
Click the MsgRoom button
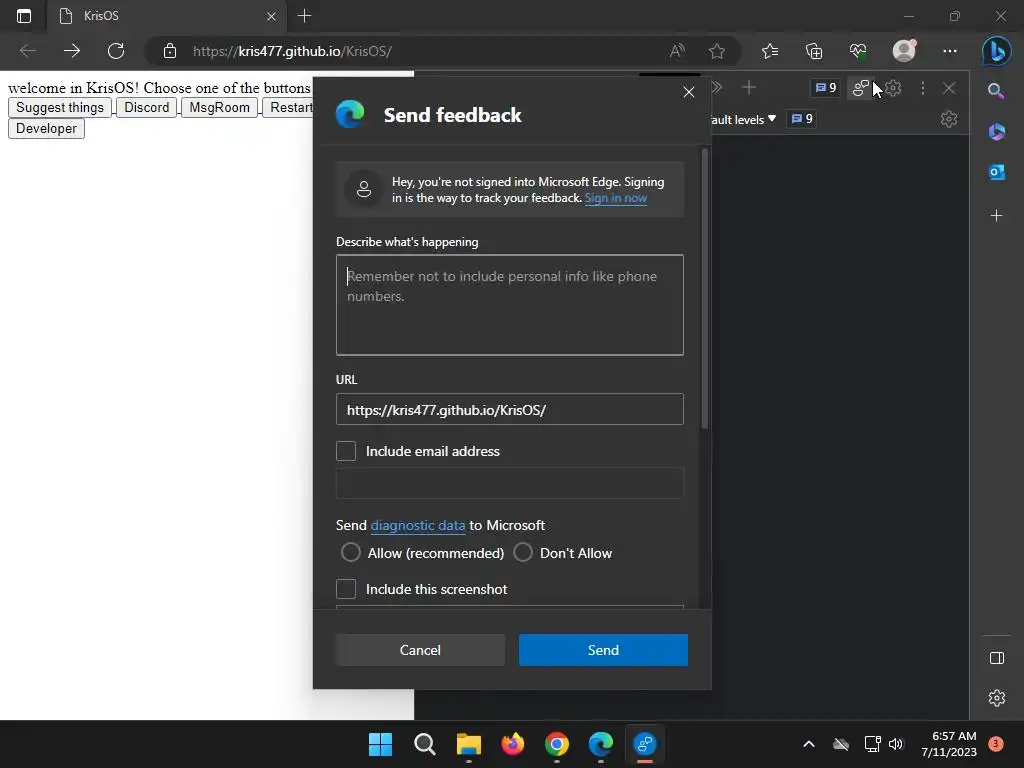point(219,108)
